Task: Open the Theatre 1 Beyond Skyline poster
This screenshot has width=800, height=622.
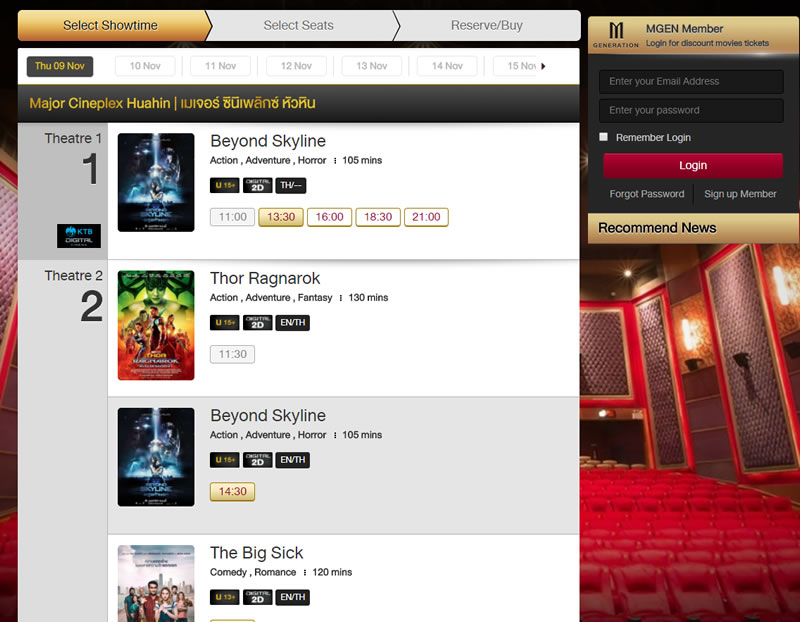Action: (x=156, y=183)
